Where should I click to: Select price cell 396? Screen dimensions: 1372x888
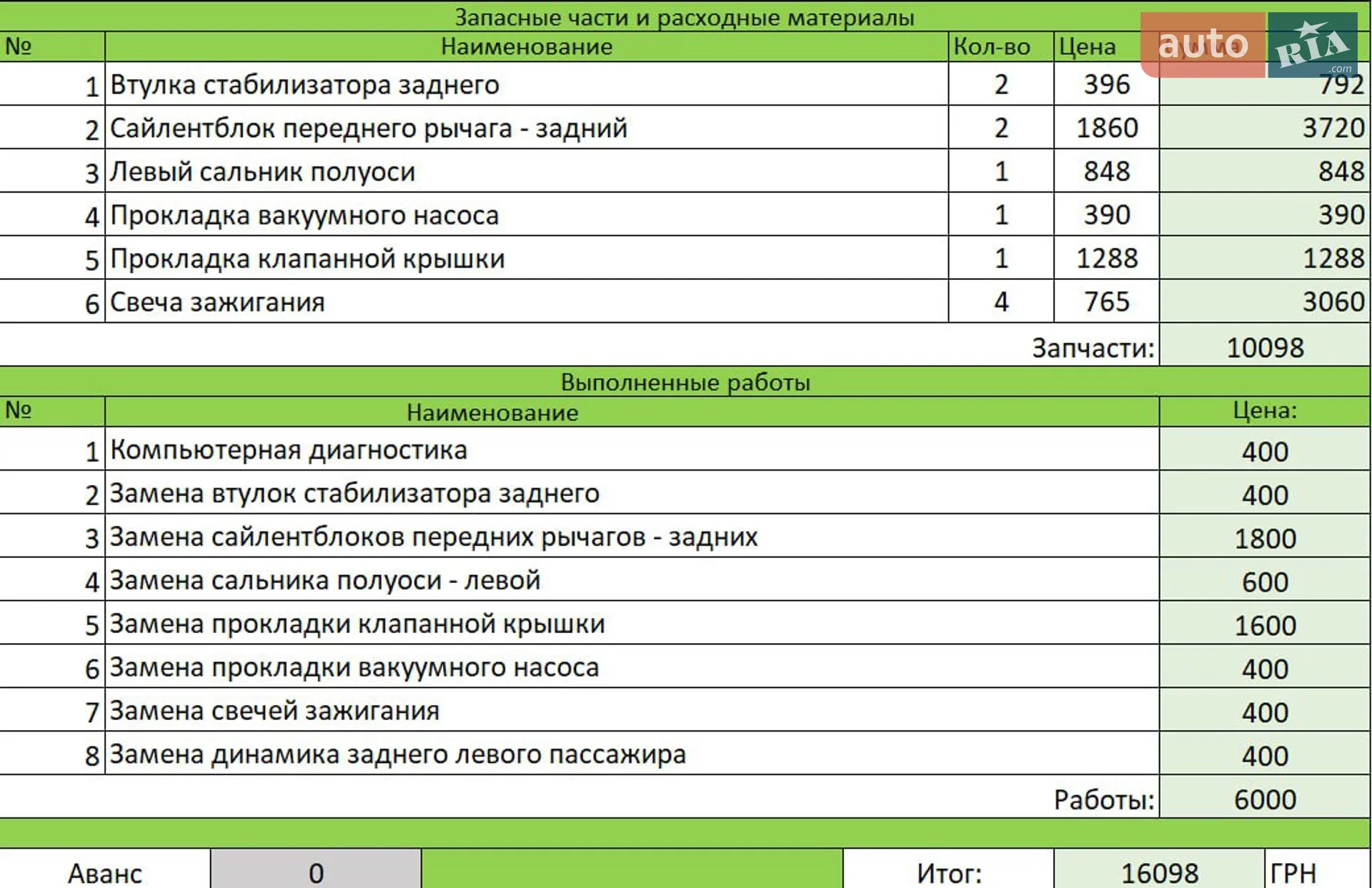coord(1106,84)
